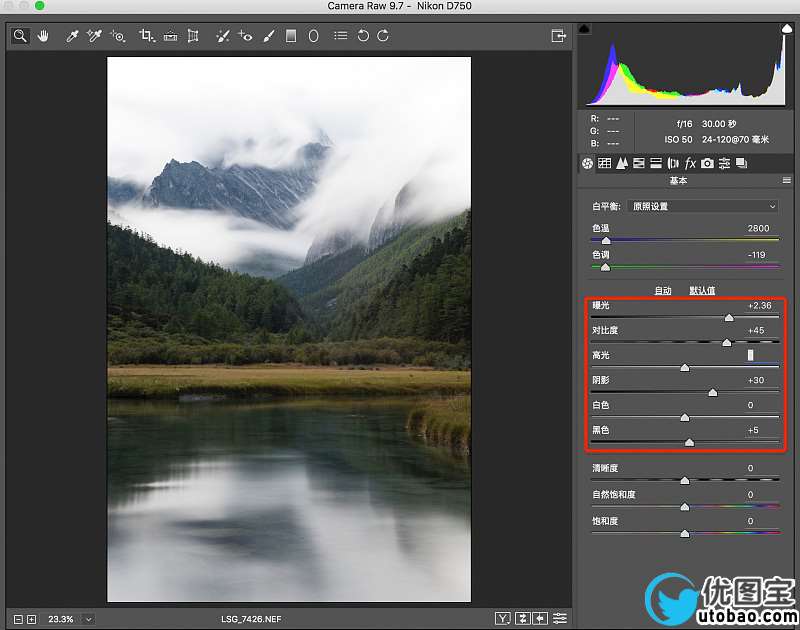Screen dimensions: 800x630
Task: Switch to the Tone Curve panel tab
Action: [x=604, y=163]
